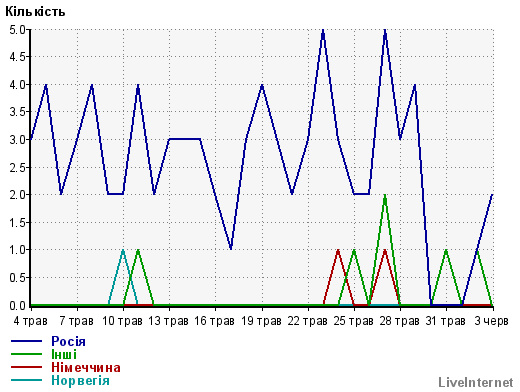Click the Кількість axis title
This screenshot has height=392, width=520.
(x=35, y=12)
